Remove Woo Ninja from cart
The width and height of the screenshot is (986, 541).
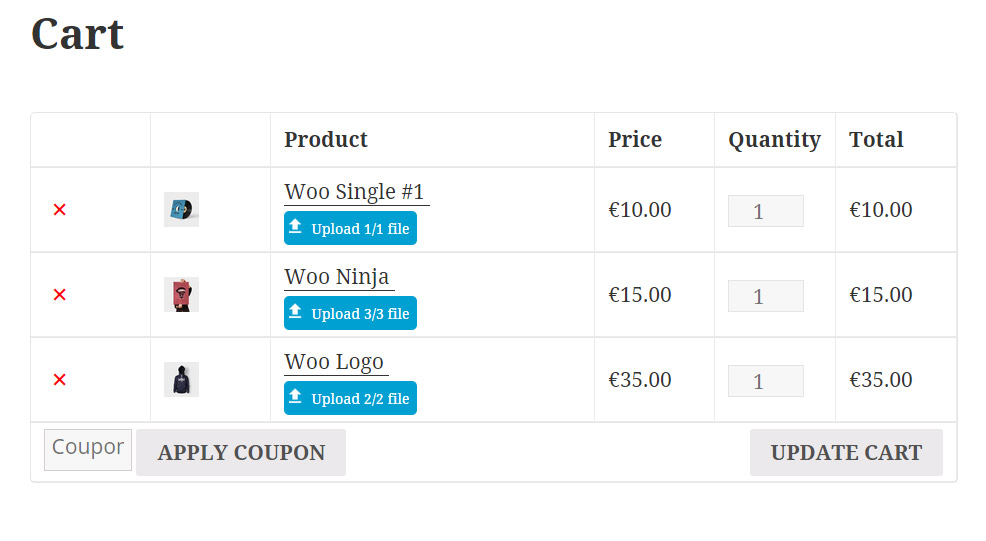click(60, 295)
